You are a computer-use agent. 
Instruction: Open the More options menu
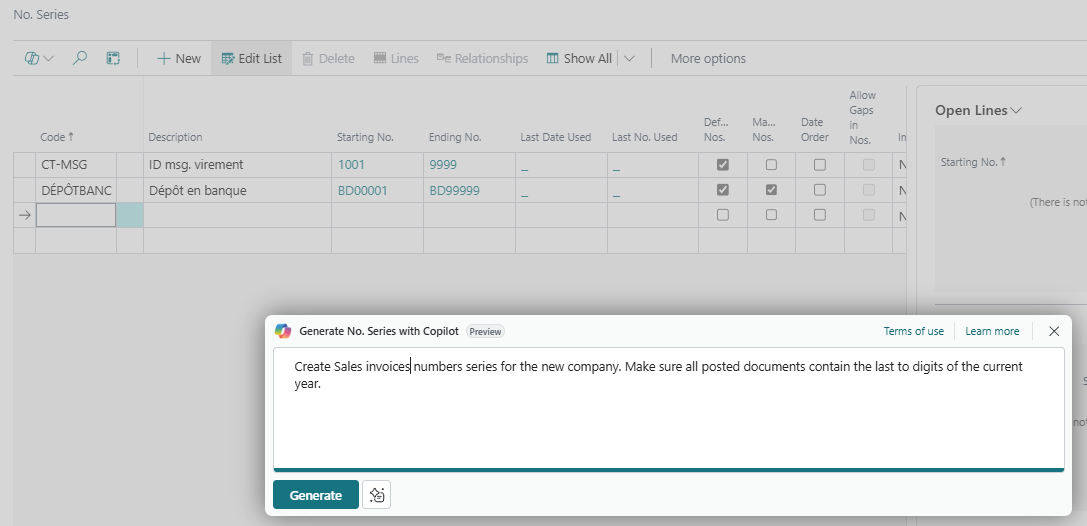(x=708, y=59)
